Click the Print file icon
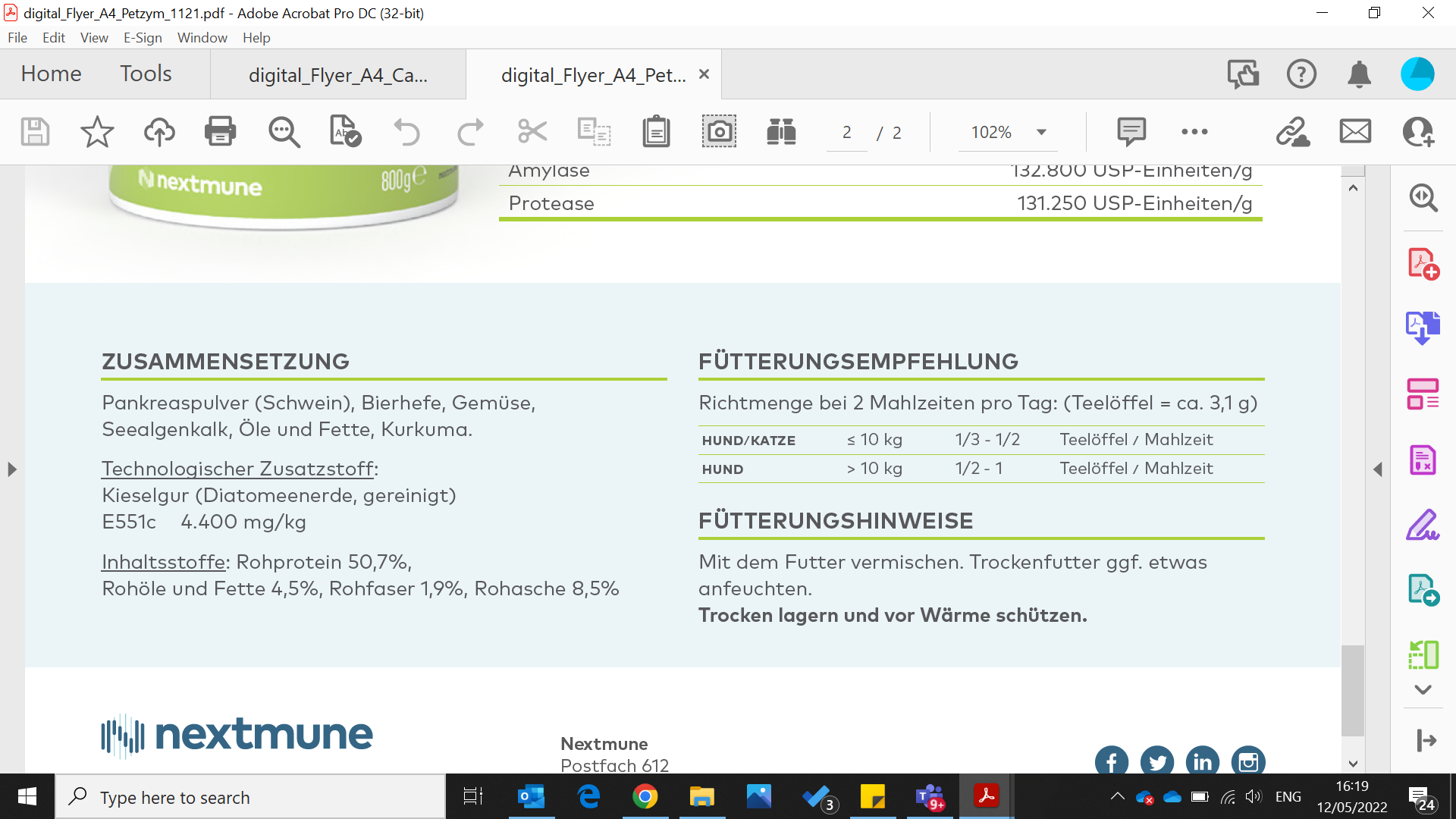1456x819 pixels. click(x=220, y=132)
